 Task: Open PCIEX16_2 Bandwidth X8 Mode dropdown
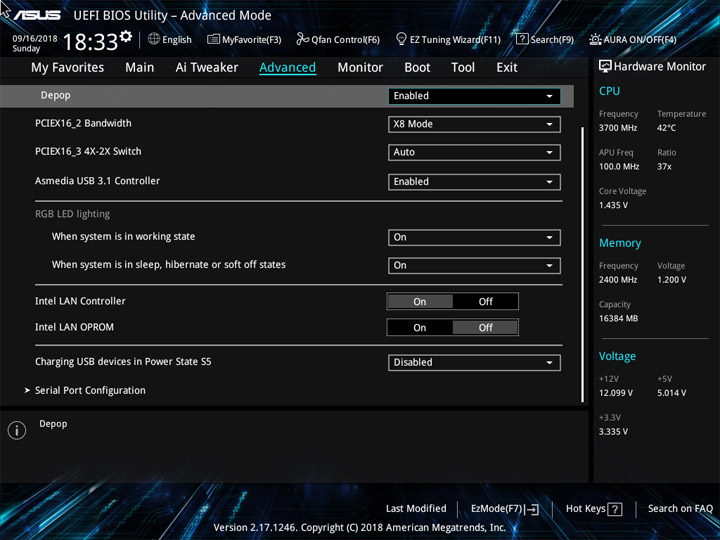pos(474,124)
